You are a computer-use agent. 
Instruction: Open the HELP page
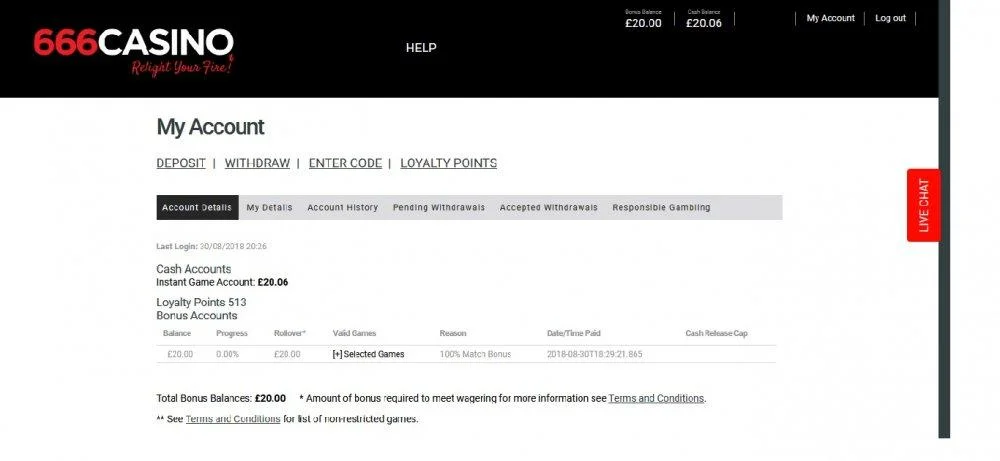click(x=421, y=48)
